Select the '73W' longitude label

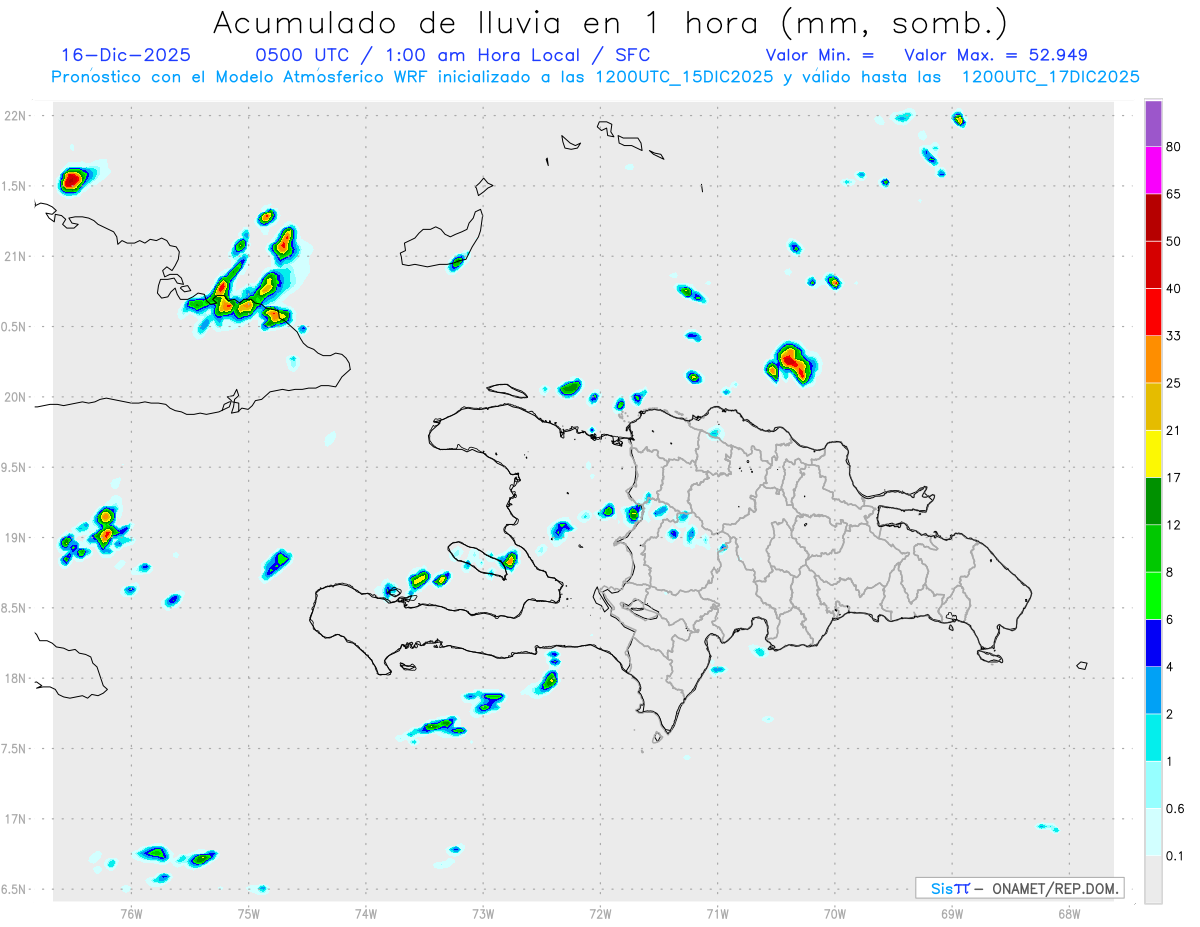click(x=483, y=914)
